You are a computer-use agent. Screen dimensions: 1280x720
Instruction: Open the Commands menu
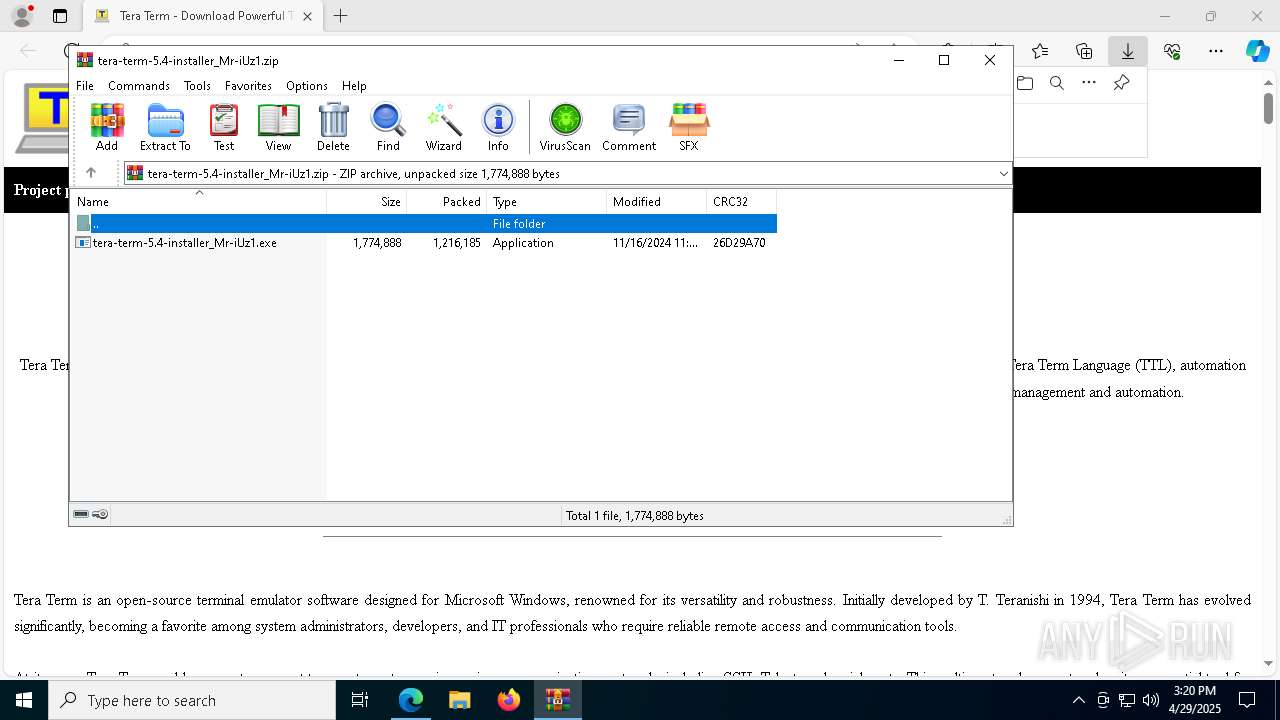[139, 86]
